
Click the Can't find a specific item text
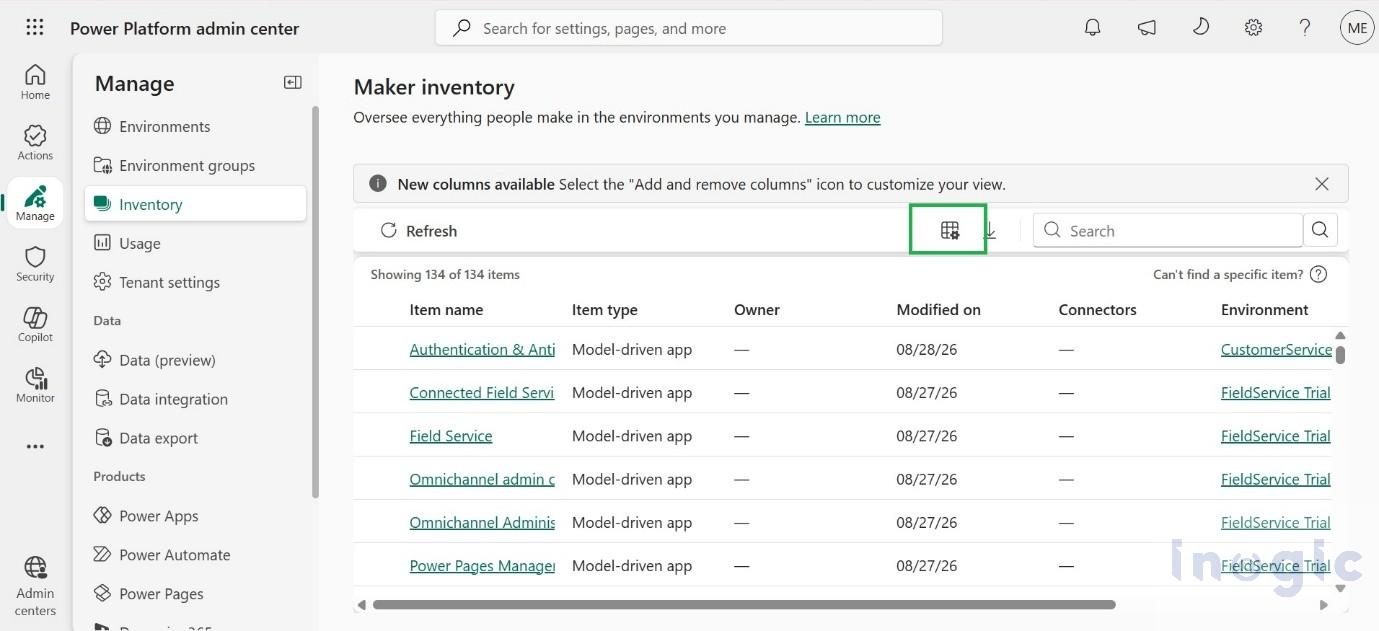[1228, 274]
